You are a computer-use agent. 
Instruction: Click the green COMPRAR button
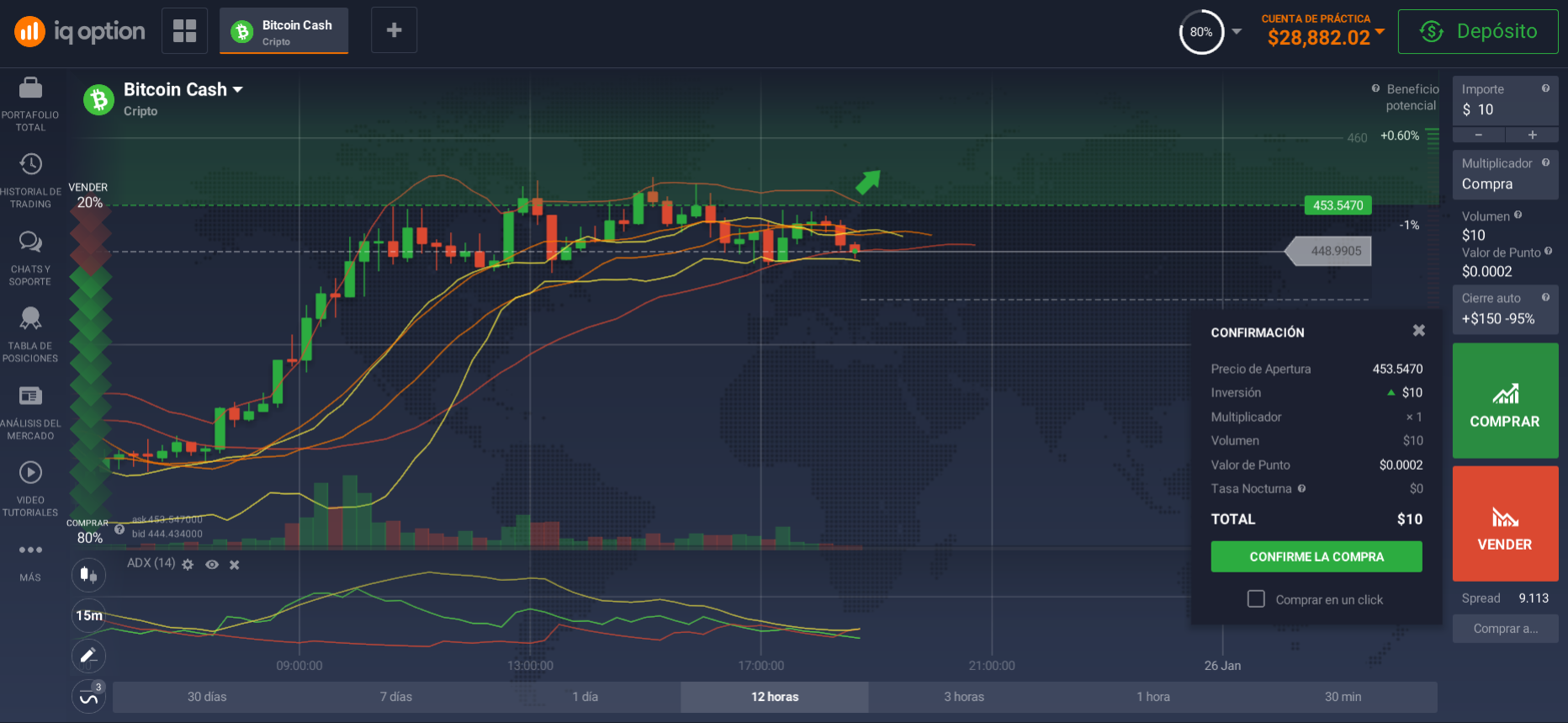click(1505, 401)
